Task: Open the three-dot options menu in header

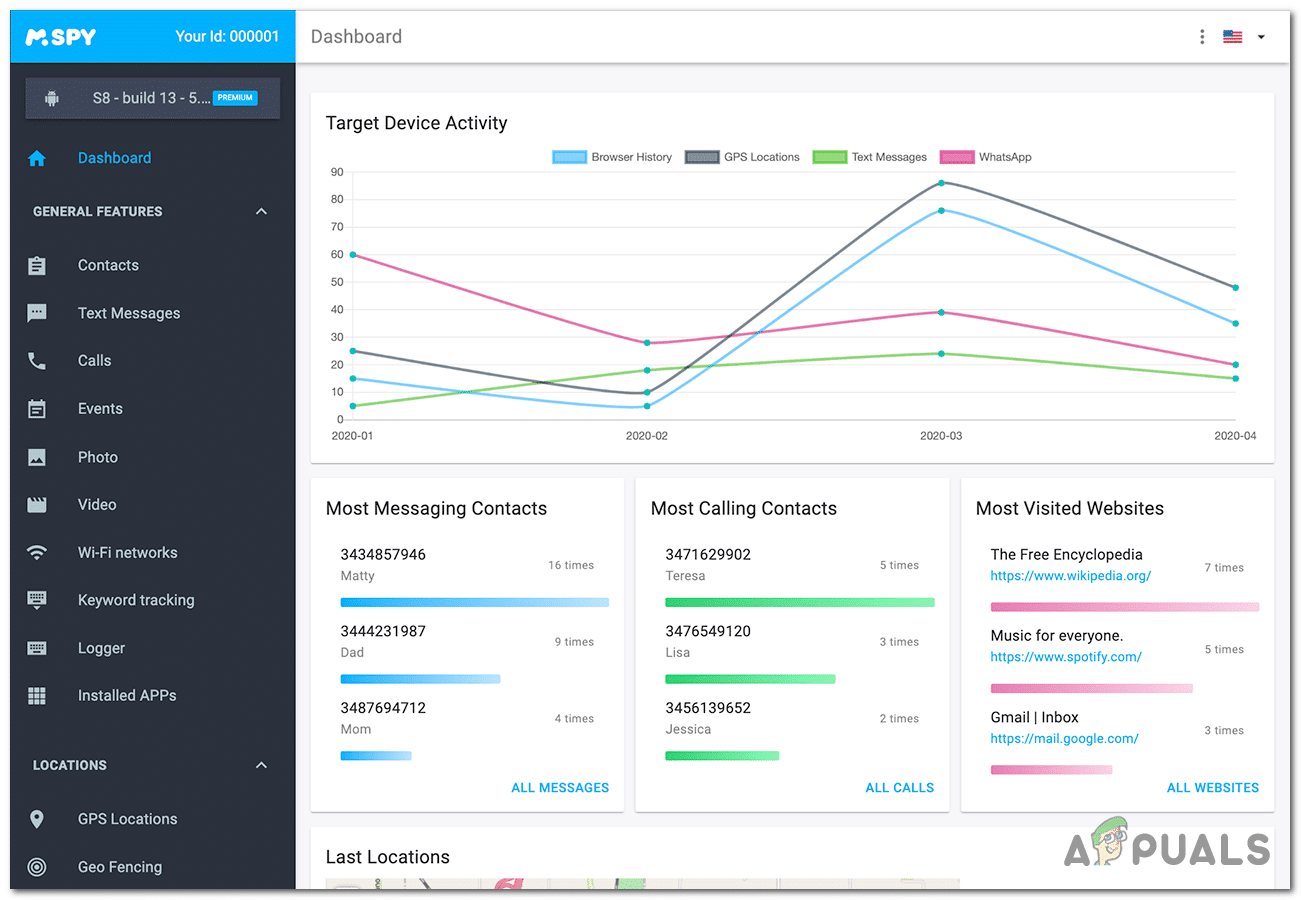Action: [x=1201, y=37]
